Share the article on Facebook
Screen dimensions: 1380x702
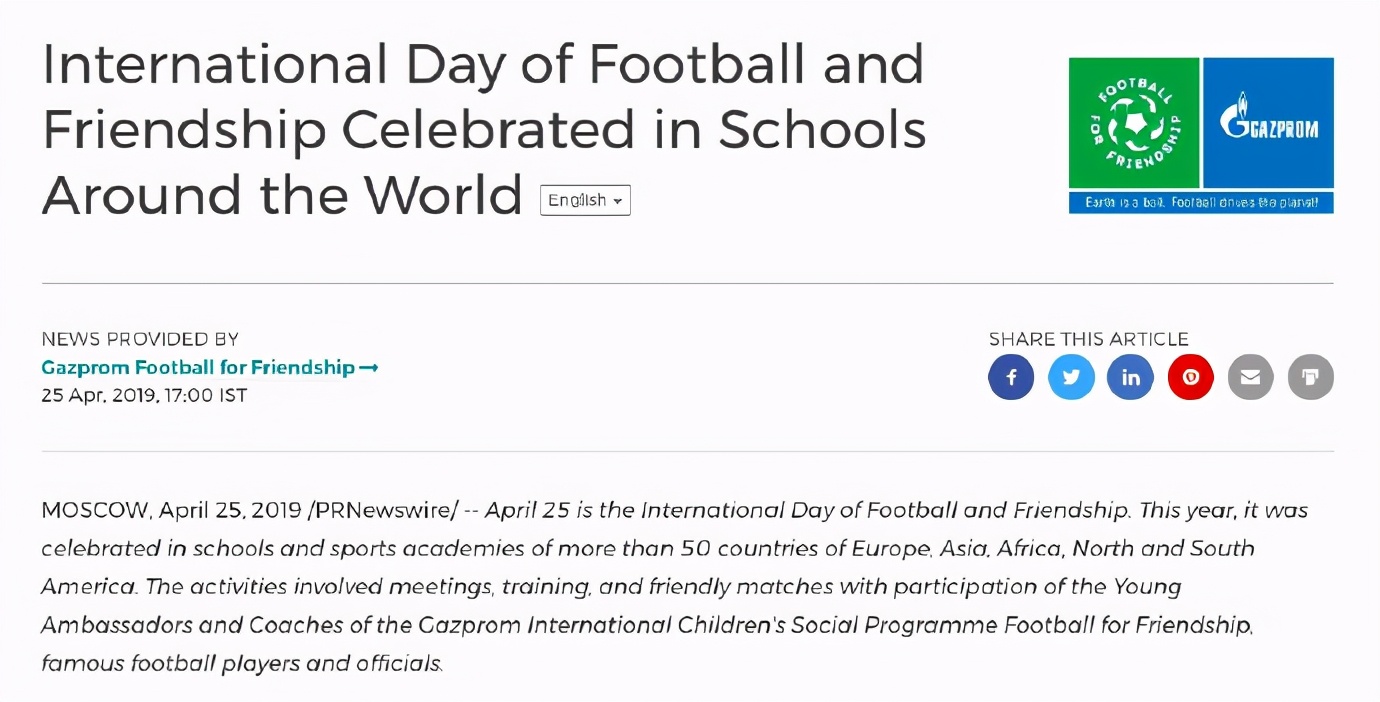click(1011, 378)
